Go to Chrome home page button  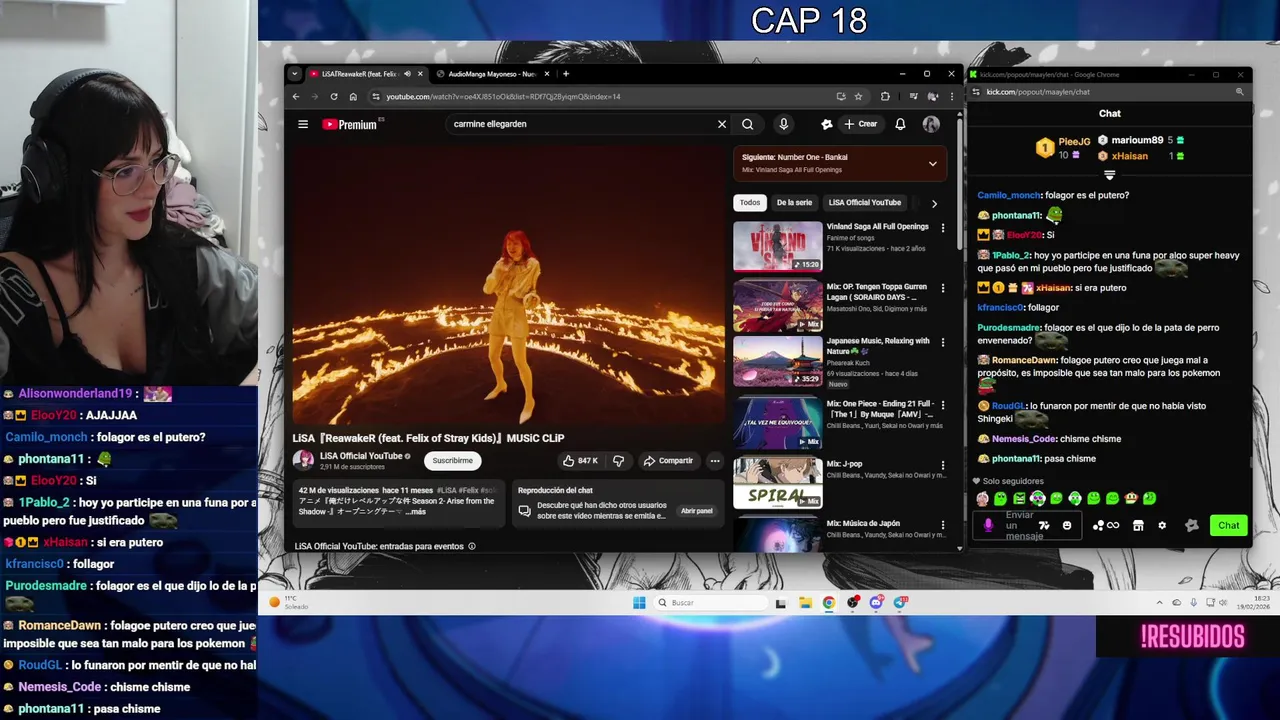[x=353, y=97]
